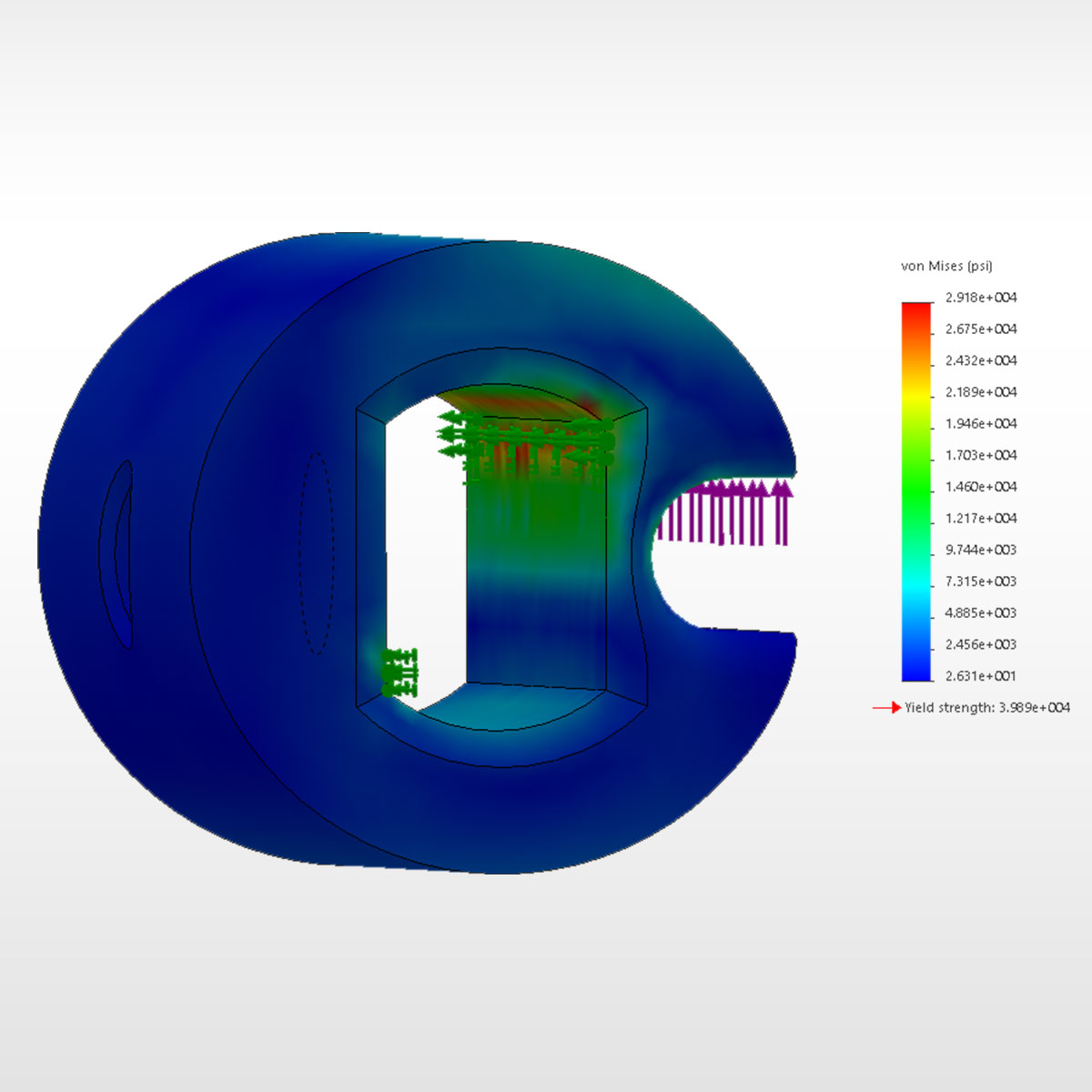1092x1092 pixels.
Task: Select the 2.918e+004 maximum legend value
Action: [981, 298]
